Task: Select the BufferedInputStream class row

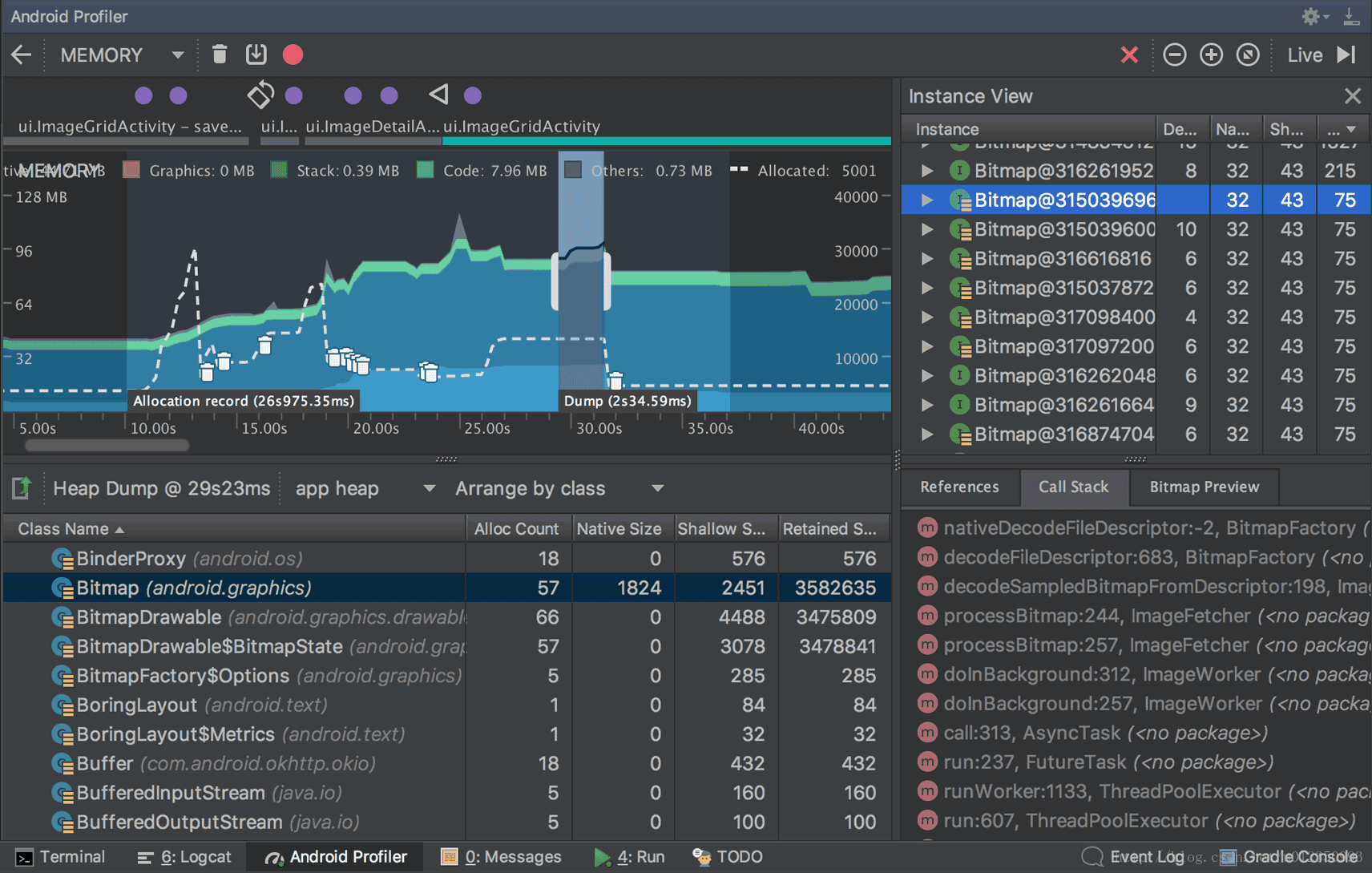Action: [x=447, y=793]
